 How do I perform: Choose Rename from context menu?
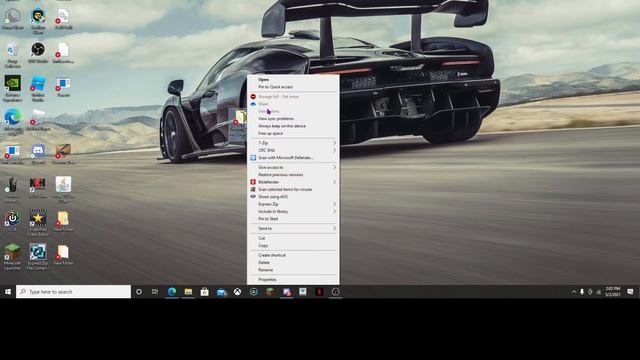293,270
